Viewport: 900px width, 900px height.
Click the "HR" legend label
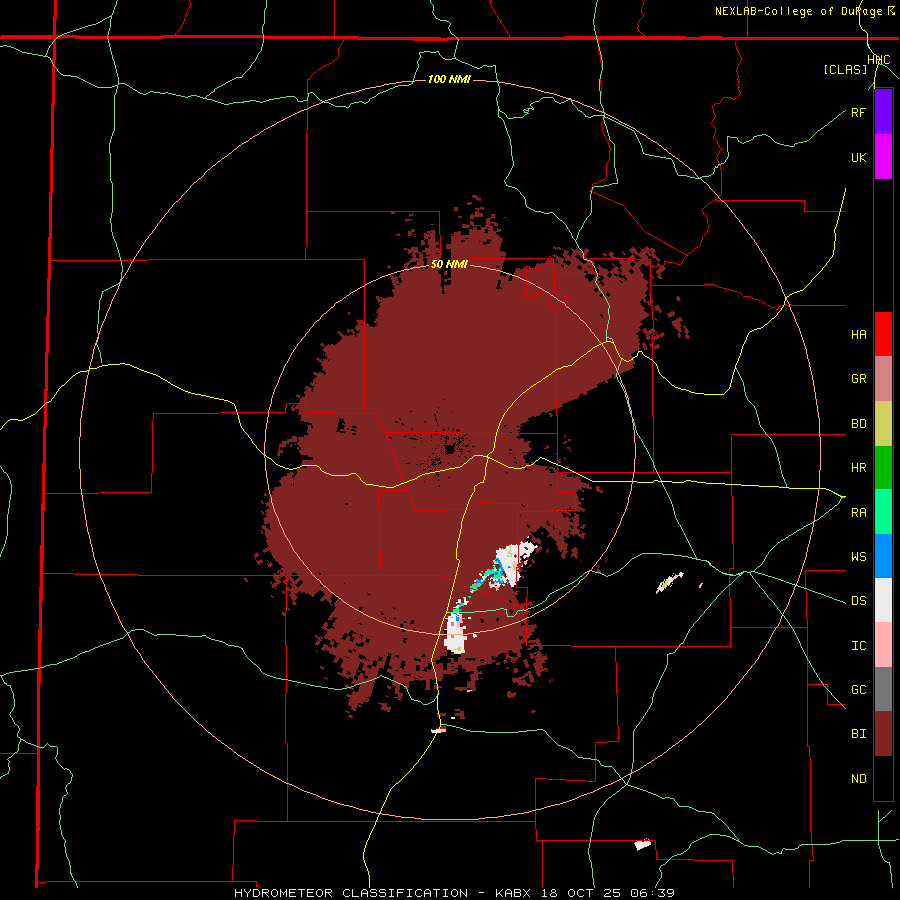click(x=858, y=468)
